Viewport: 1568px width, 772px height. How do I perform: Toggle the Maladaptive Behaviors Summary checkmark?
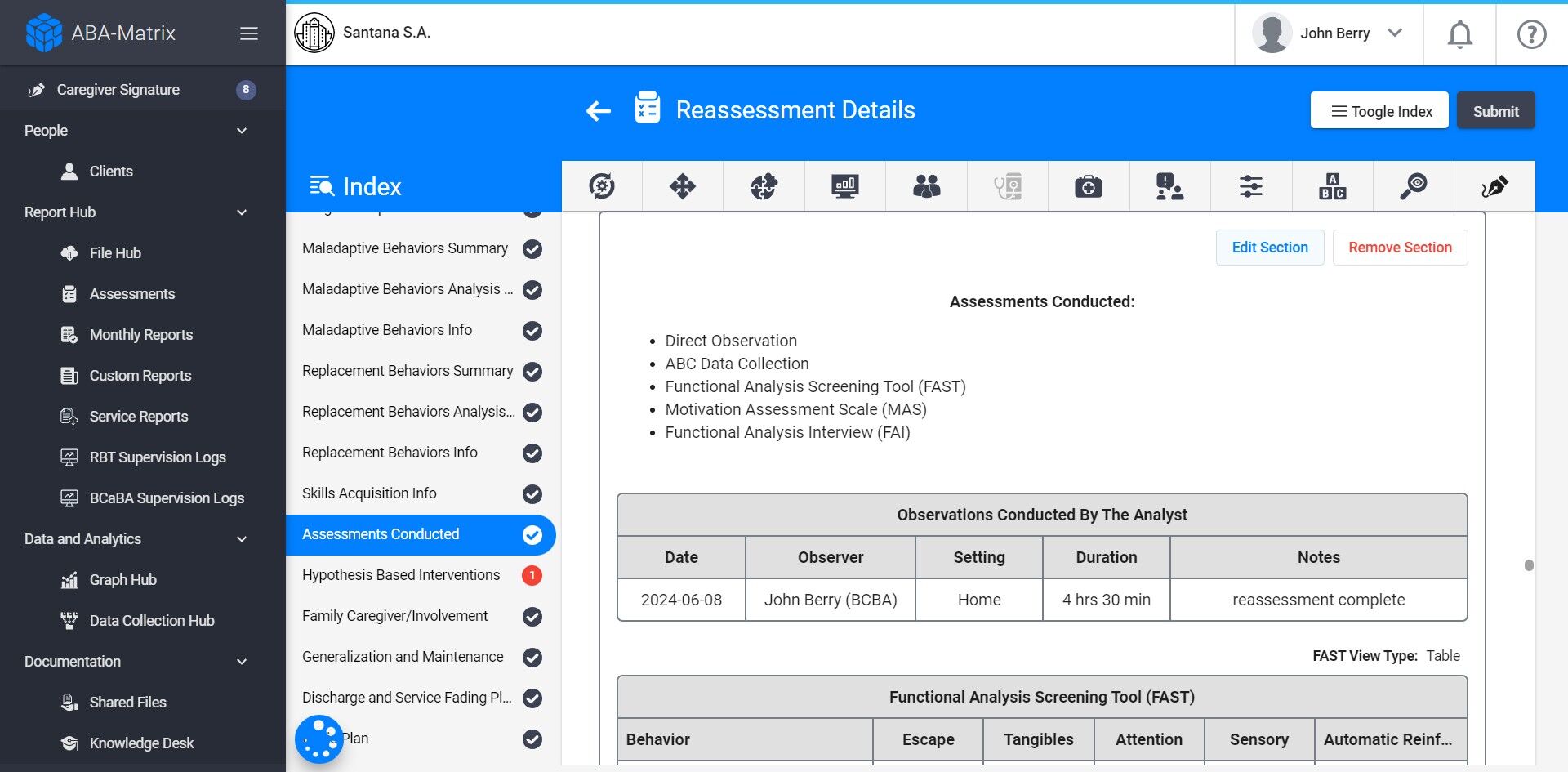[532, 249]
